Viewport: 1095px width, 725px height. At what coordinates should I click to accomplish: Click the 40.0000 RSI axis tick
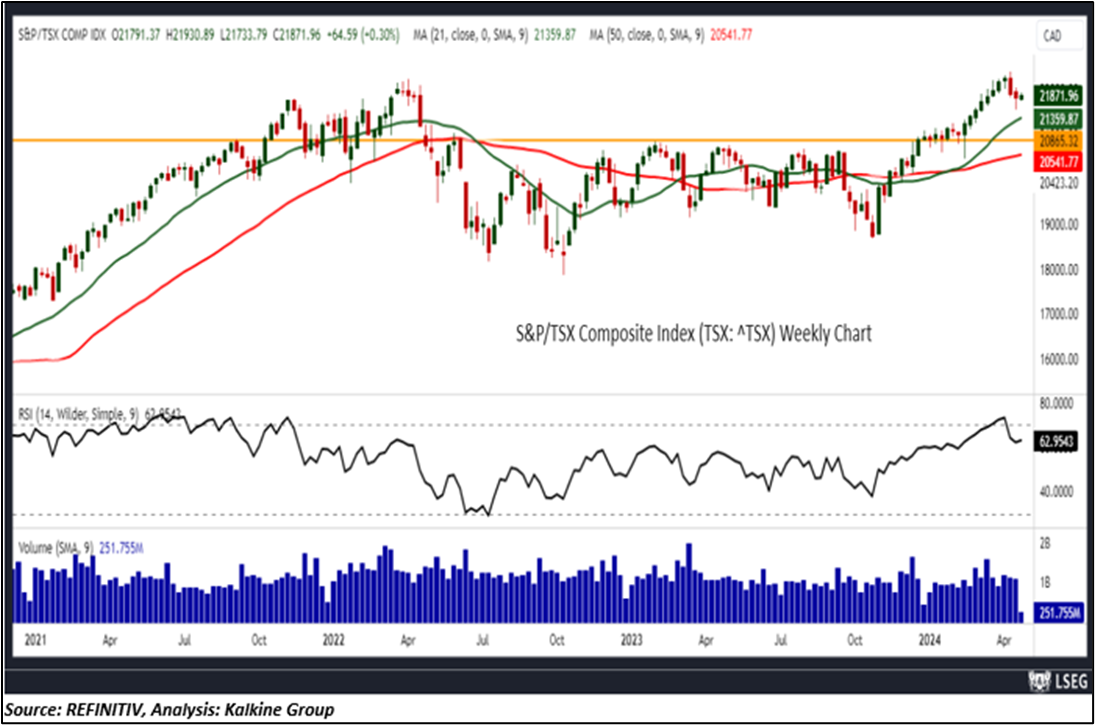click(1057, 492)
